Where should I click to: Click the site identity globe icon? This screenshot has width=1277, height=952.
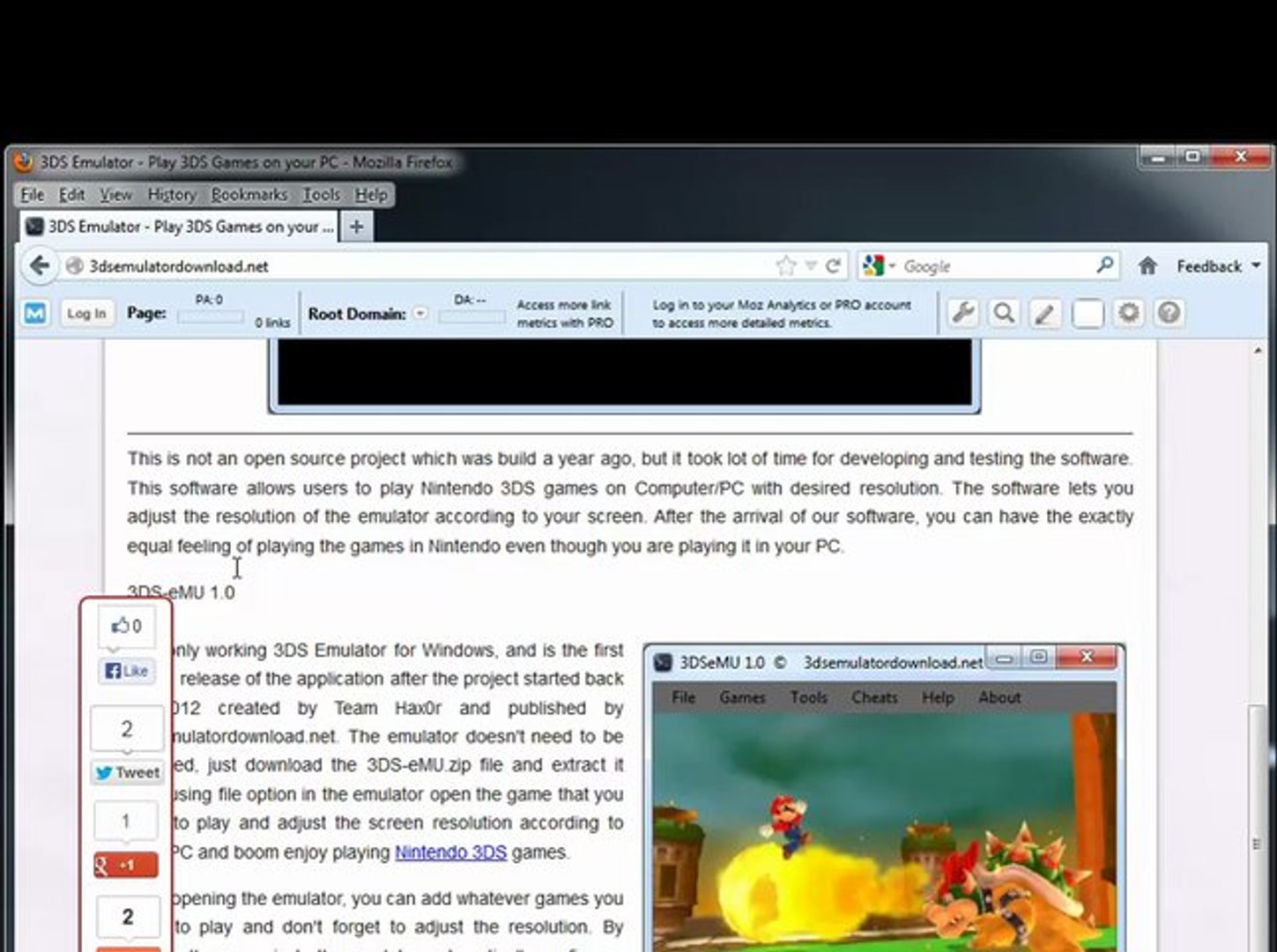click(74, 265)
